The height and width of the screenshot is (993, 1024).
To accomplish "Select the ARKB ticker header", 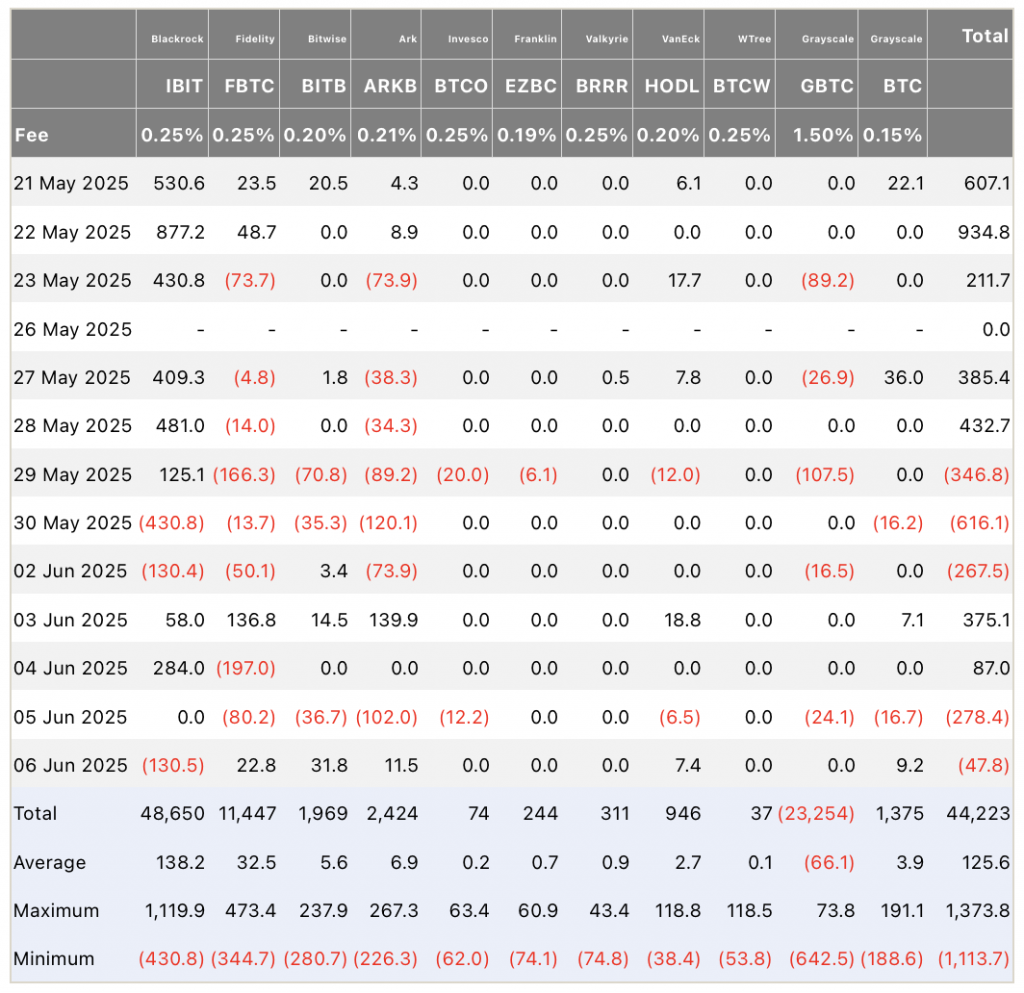I will (x=391, y=86).
